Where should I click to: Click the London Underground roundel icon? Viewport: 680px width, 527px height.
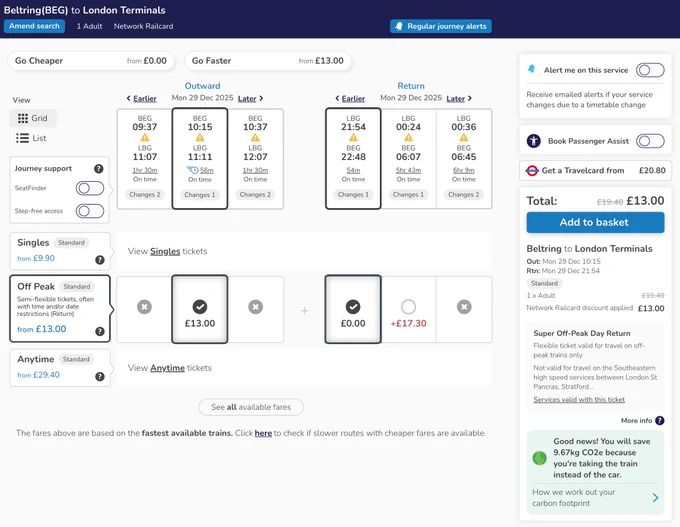tap(532, 170)
